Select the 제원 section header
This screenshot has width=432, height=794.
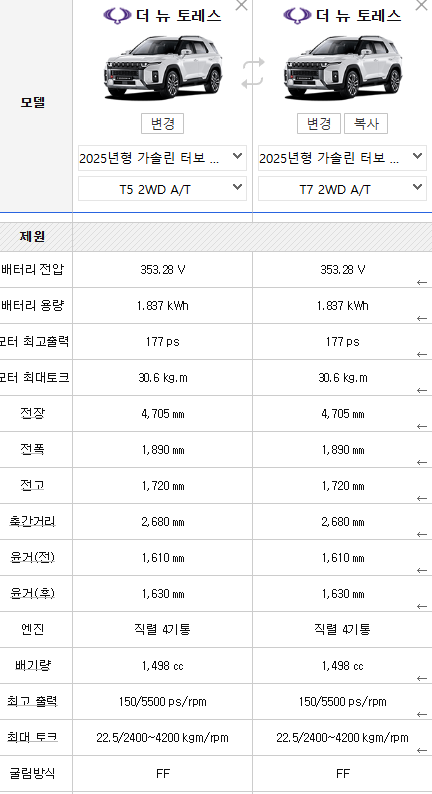click(32, 236)
